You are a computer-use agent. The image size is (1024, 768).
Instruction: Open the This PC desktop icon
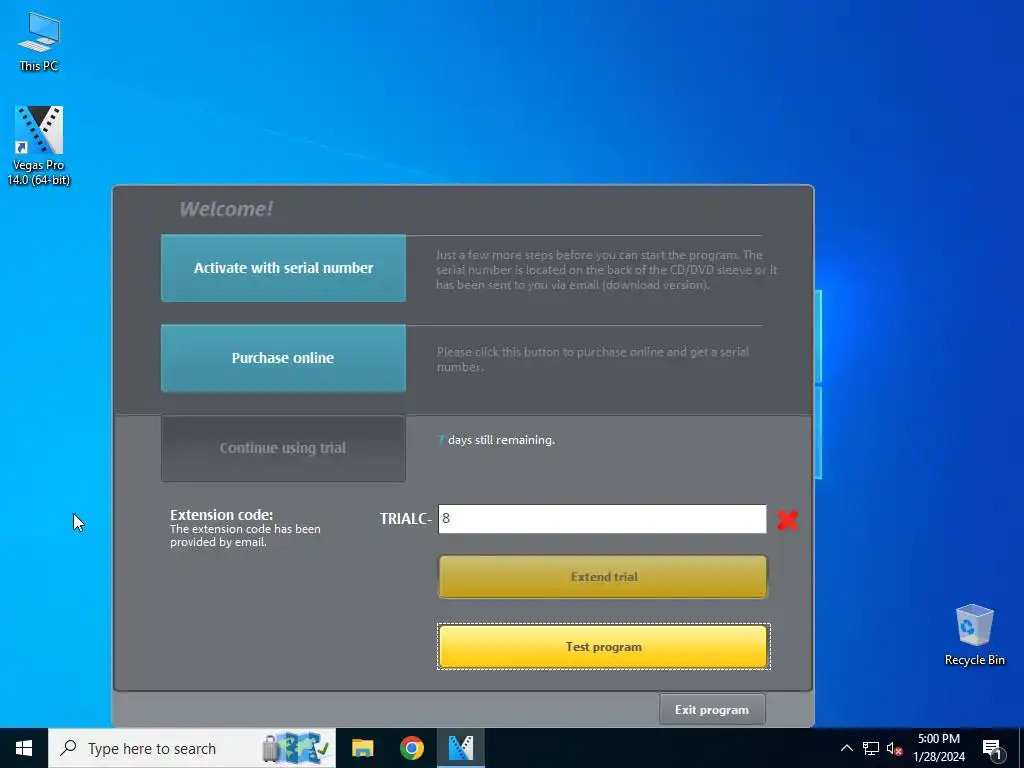click(39, 41)
